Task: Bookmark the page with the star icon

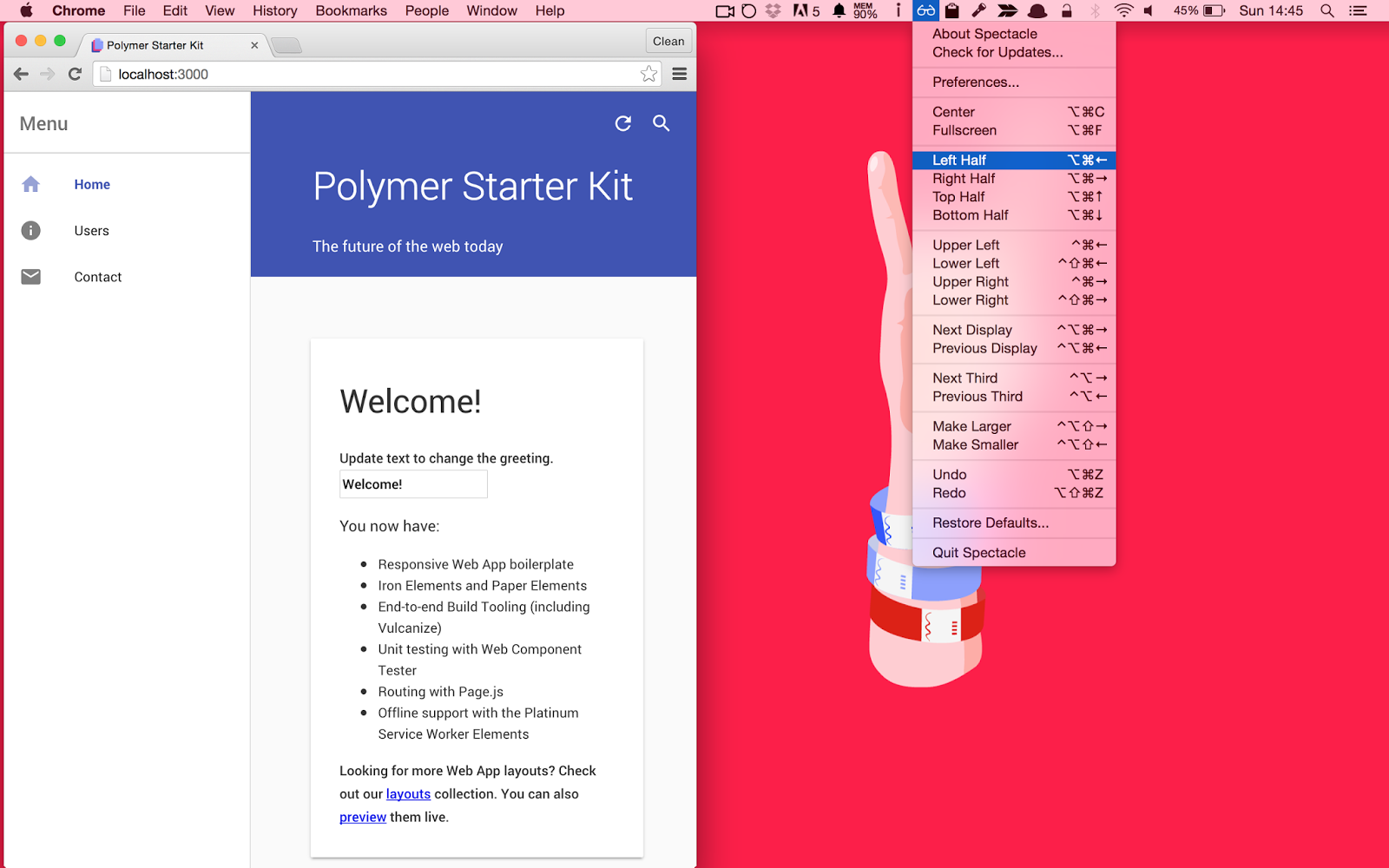Action: pyautogui.click(x=648, y=74)
